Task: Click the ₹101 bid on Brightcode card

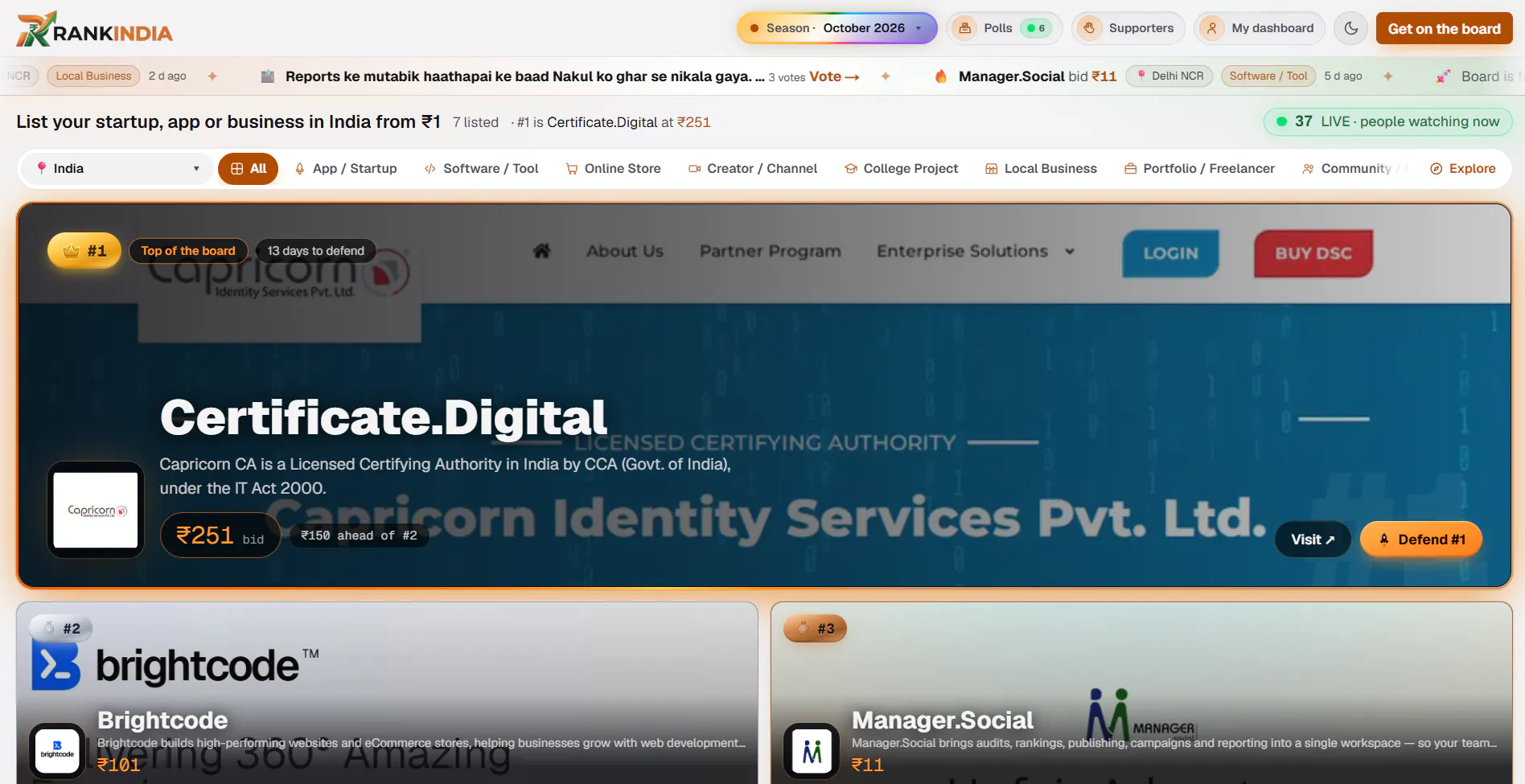Action: [x=119, y=765]
